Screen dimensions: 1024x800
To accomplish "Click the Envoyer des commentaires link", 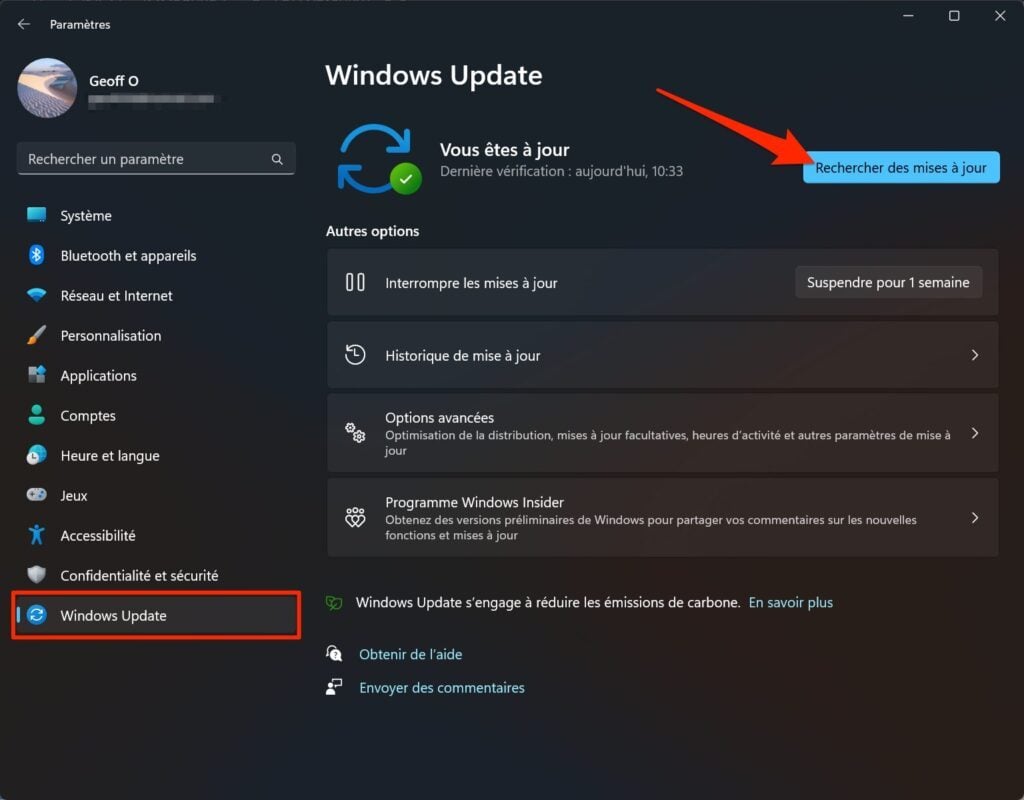I will [x=441, y=687].
